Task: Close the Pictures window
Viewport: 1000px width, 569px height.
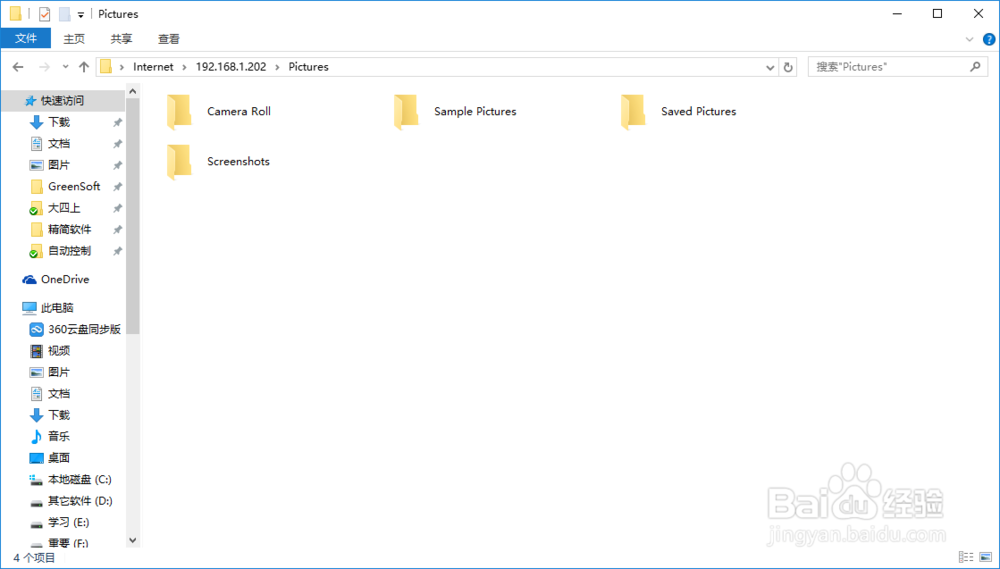Action: pyautogui.click(x=978, y=14)
